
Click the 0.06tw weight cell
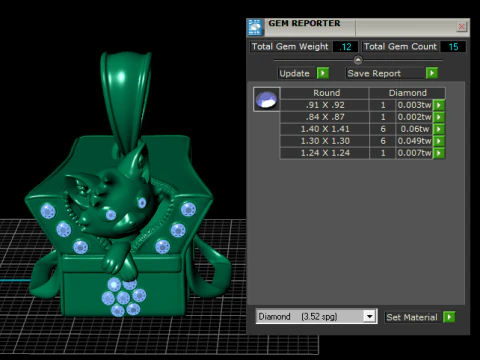pos(414,129)
